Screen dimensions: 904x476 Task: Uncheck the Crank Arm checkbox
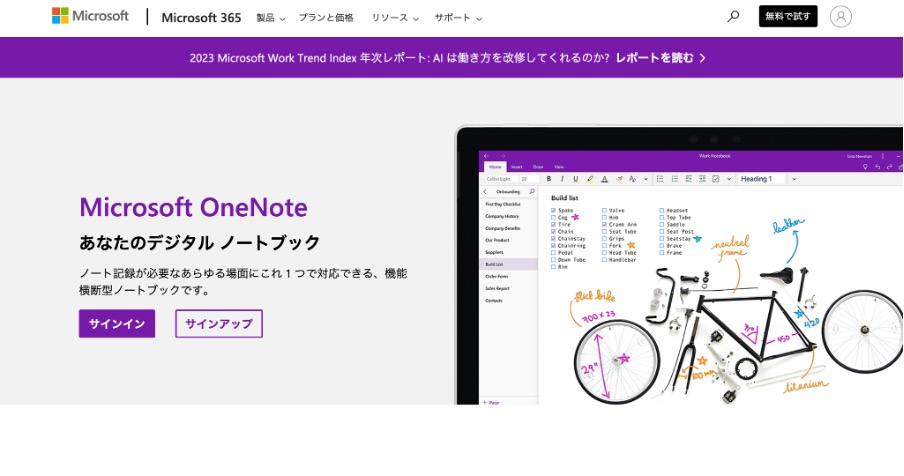604,224
